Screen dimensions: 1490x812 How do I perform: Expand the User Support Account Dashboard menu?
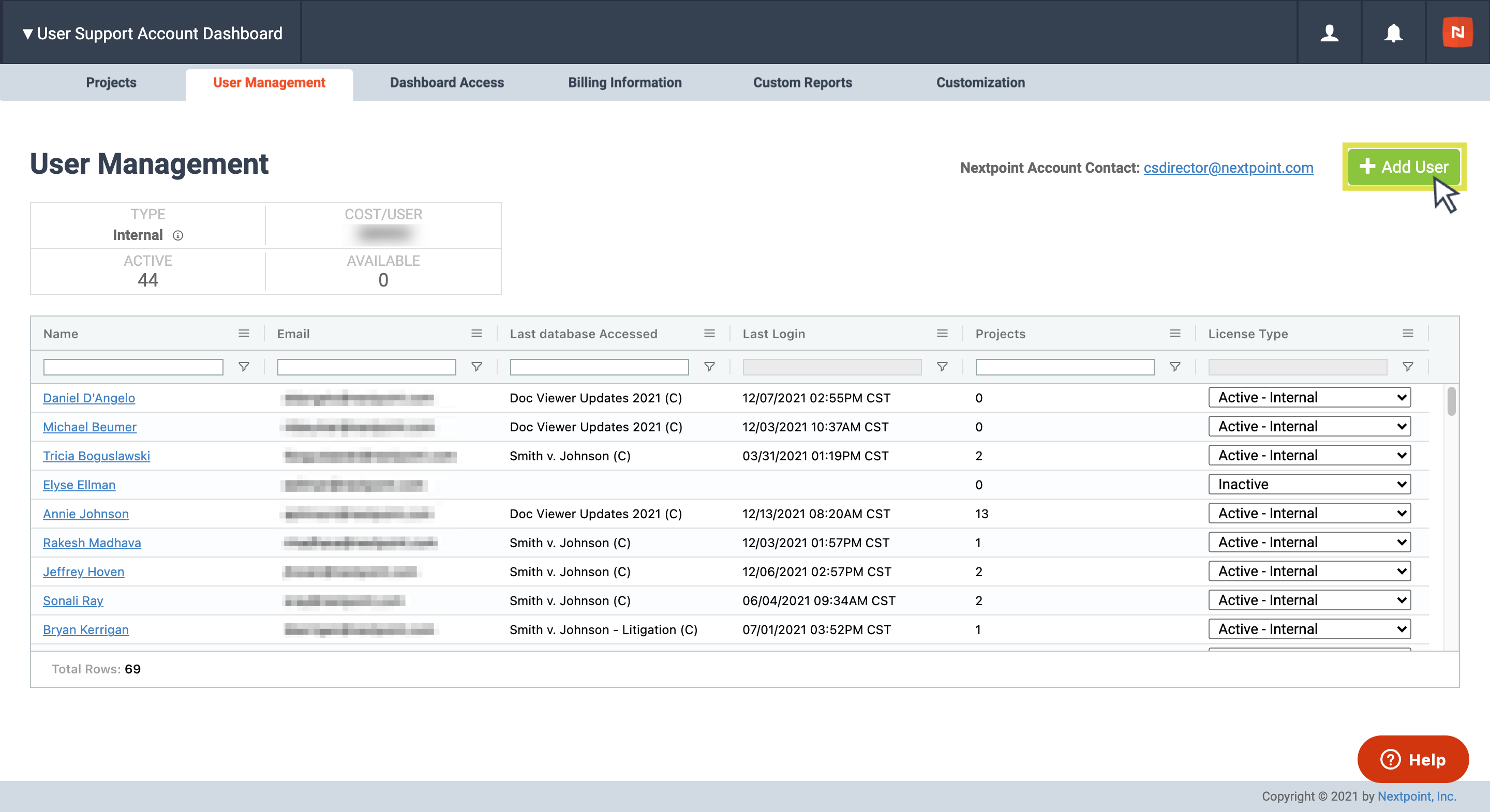click(153, 34)
